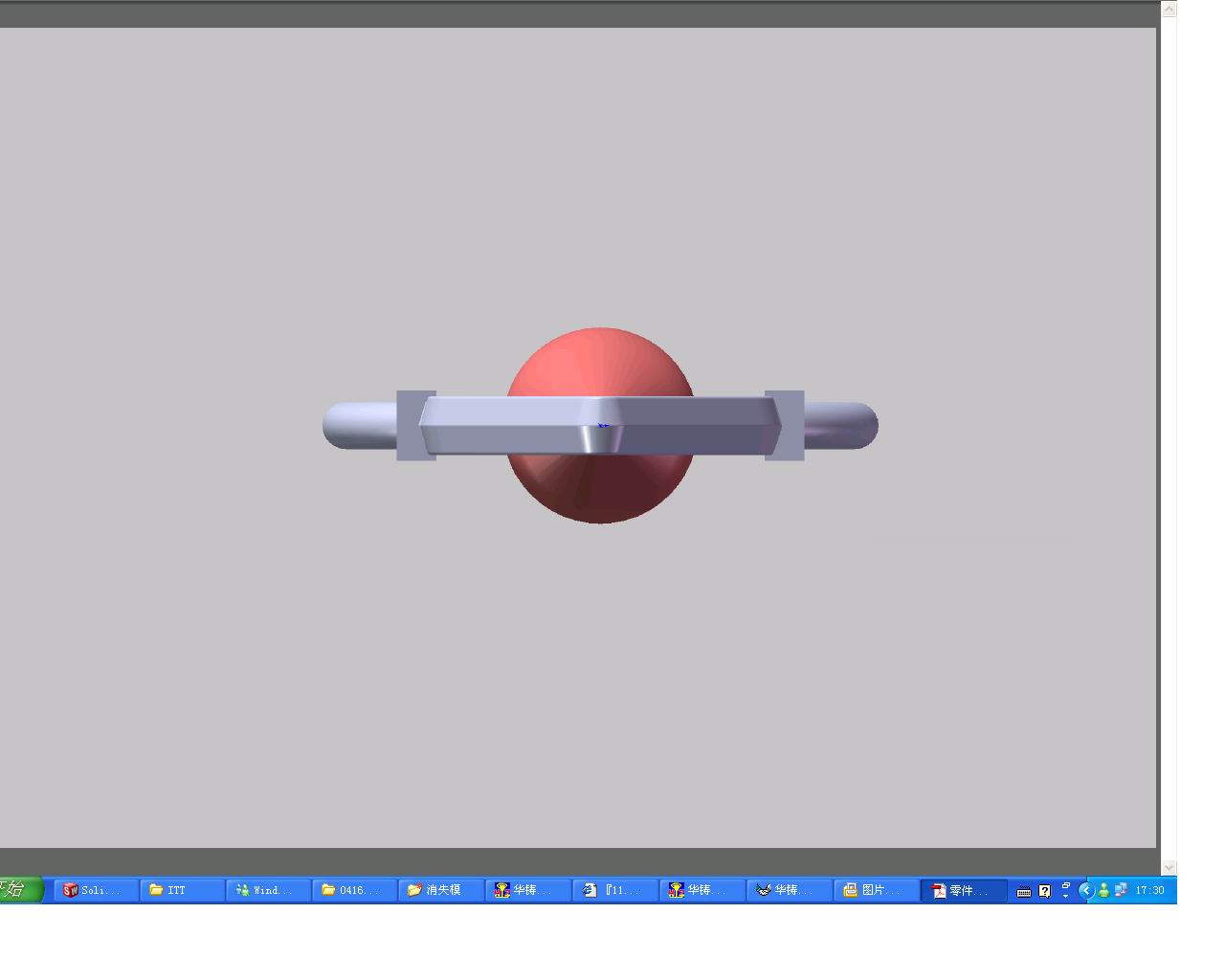Click the 17:30 system clock
The width and height of the screenshot is (1225, 980).
(1150, 890)
